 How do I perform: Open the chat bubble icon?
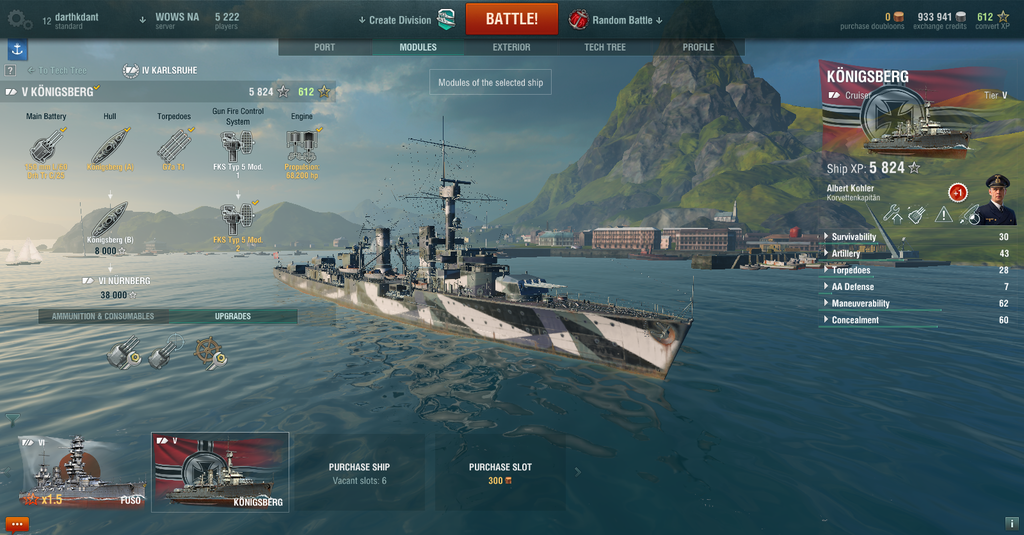17,525
